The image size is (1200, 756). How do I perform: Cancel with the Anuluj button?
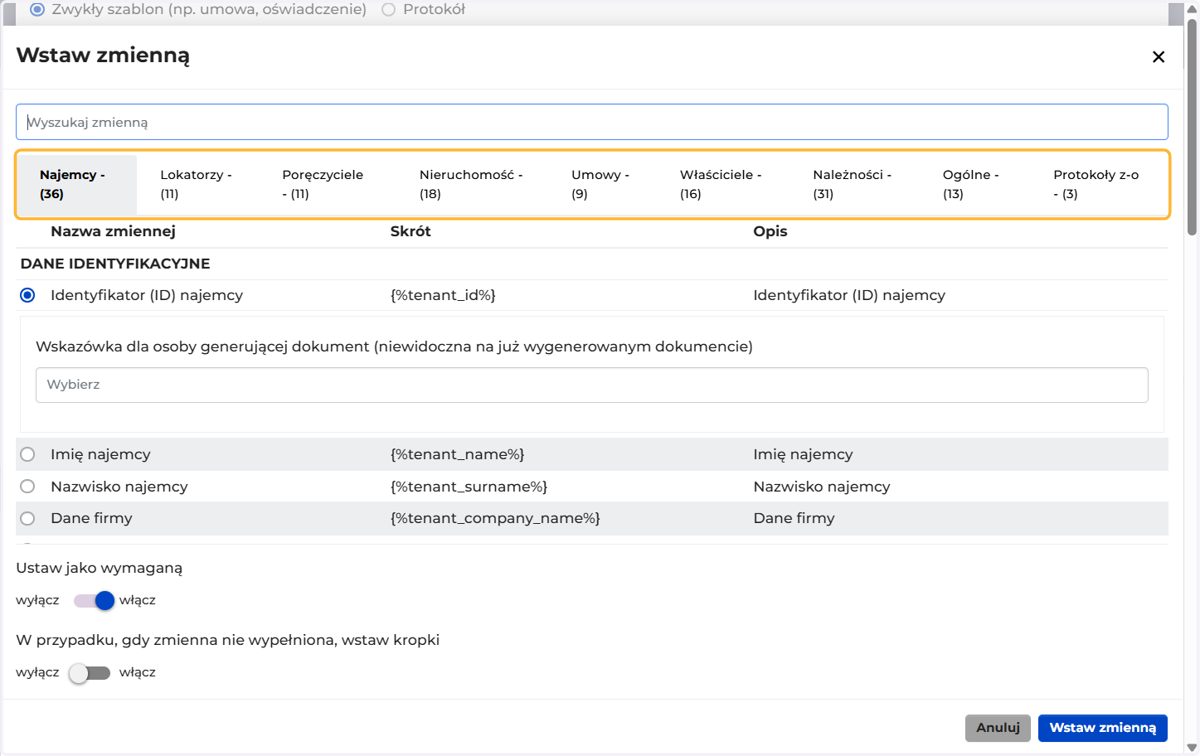click(998, 728)
